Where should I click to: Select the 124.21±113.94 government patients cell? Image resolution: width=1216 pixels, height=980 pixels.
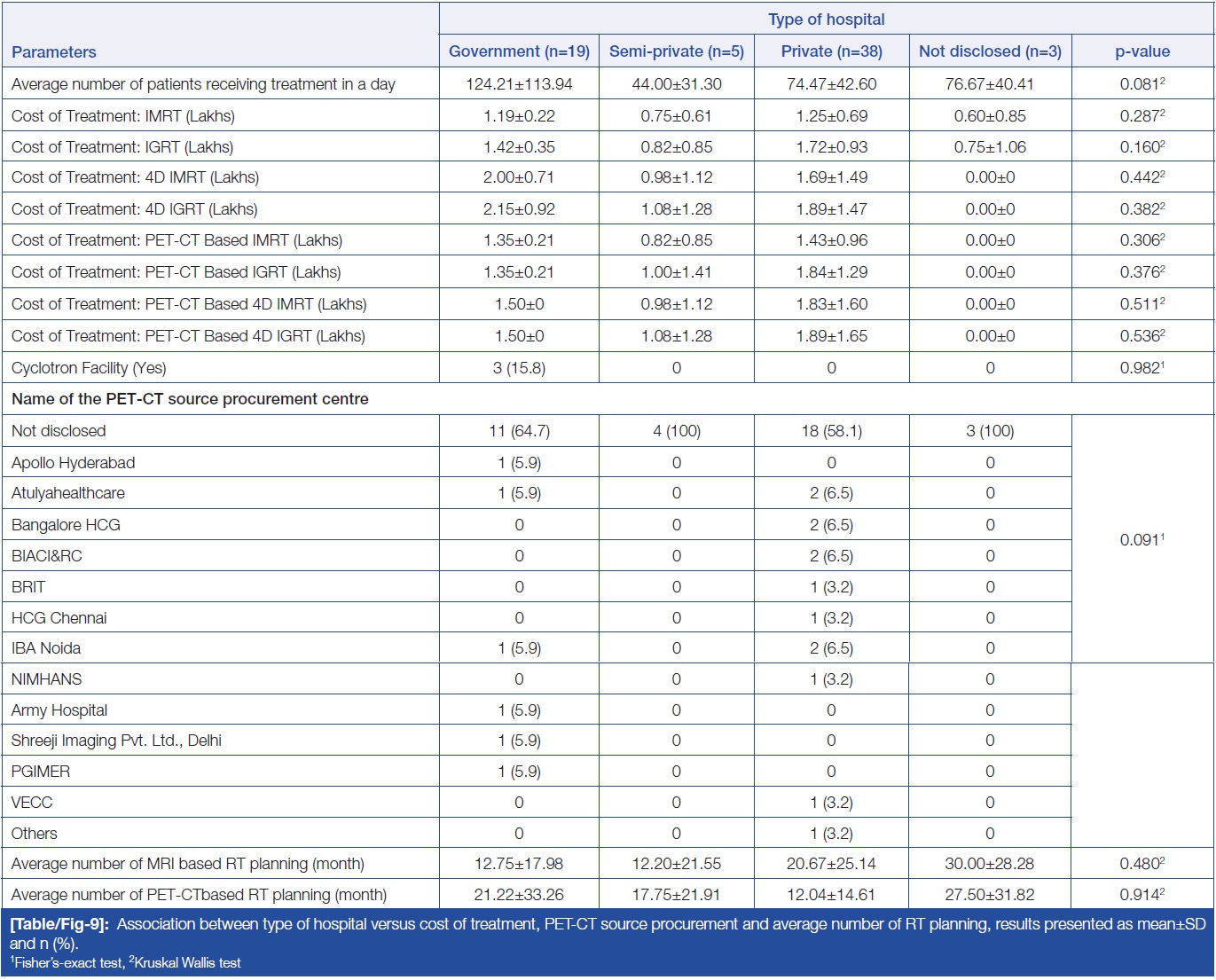(x=519, y=84)
